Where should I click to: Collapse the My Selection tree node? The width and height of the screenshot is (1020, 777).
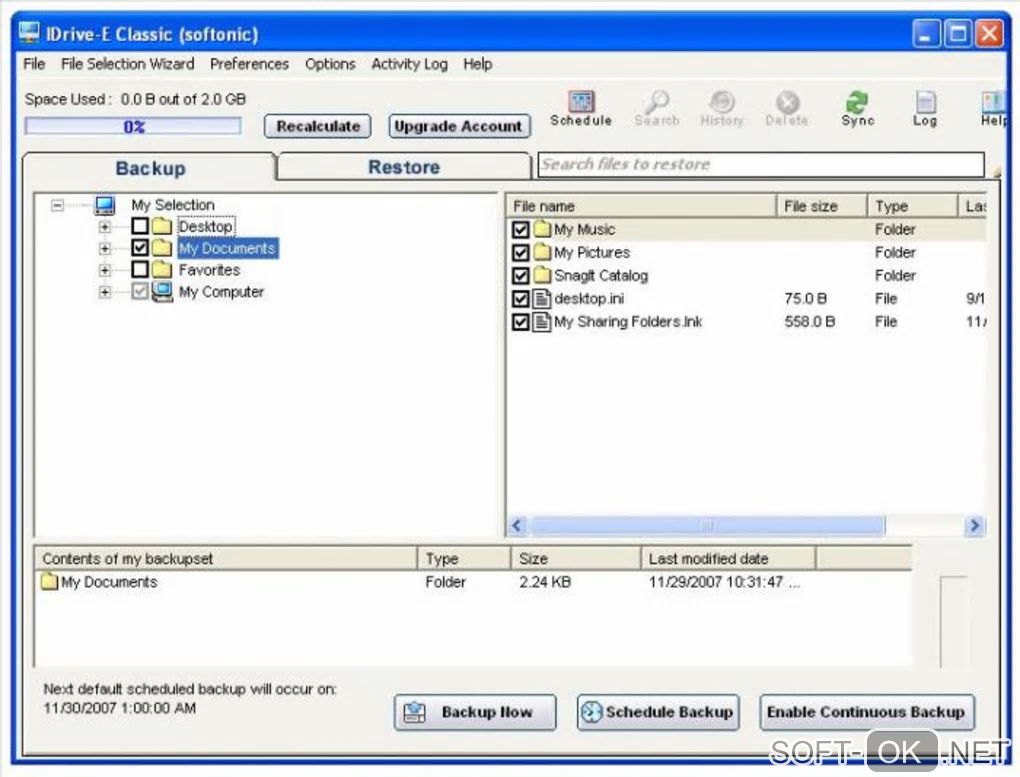(x=57, y=206)
